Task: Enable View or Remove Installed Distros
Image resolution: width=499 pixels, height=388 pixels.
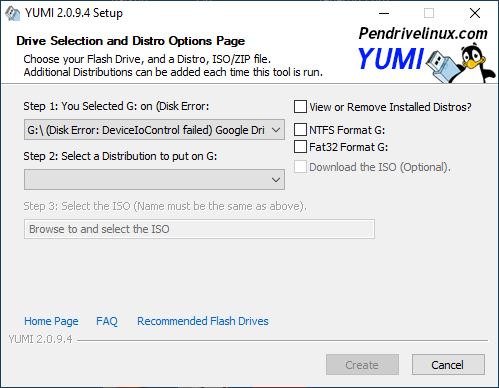Action: pos(300,107)
